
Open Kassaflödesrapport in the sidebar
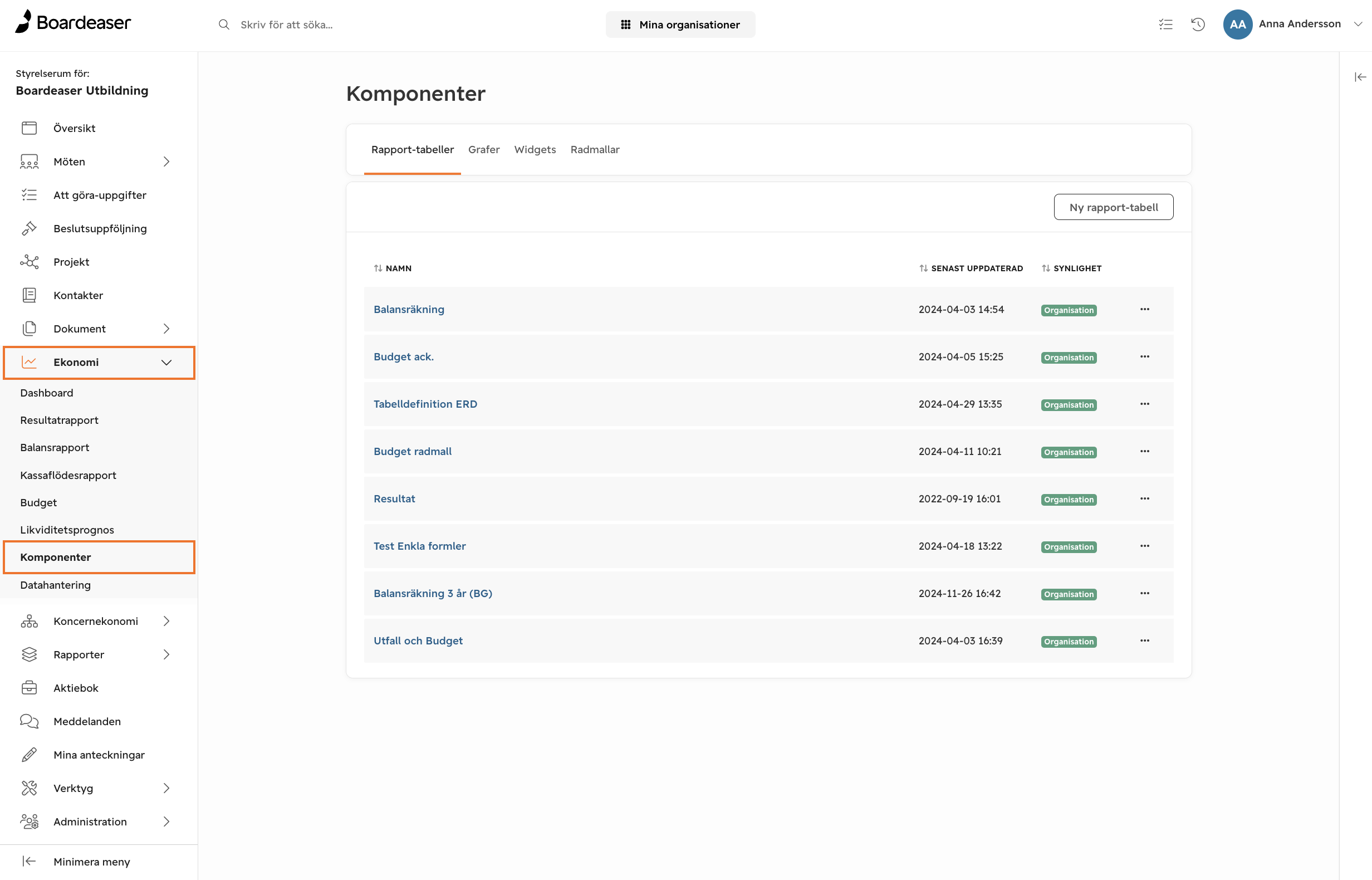tap(68, 475)
